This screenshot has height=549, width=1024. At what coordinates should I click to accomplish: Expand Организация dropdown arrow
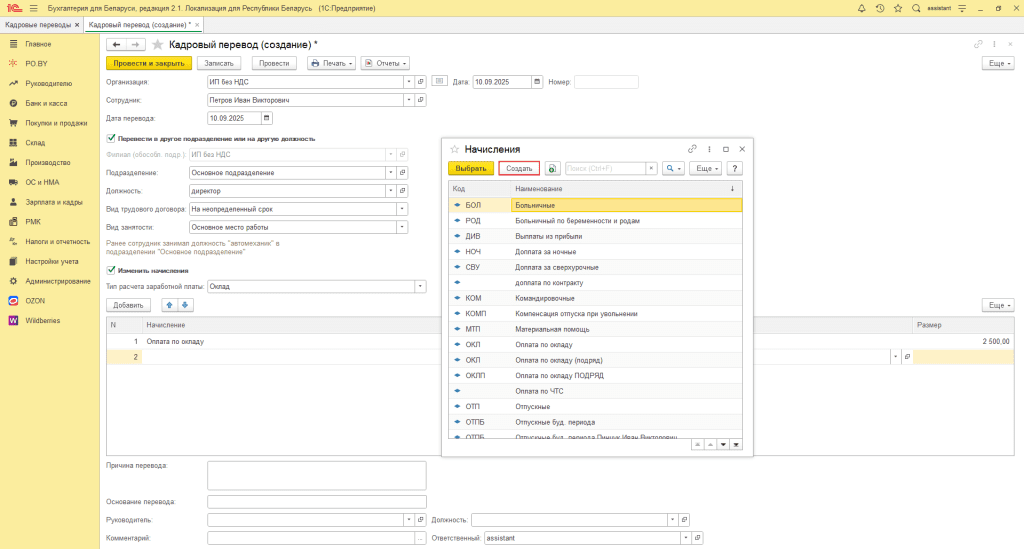point(409,82)
